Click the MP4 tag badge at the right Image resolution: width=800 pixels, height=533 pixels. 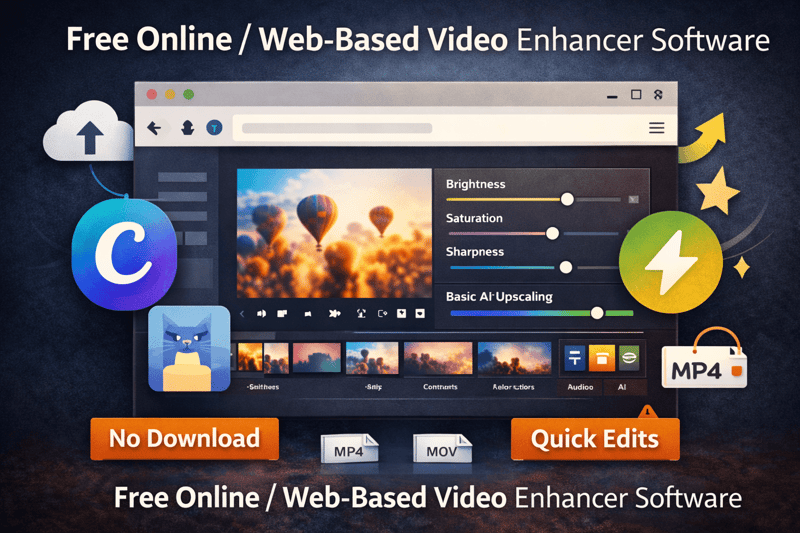[x=704, y=366]
